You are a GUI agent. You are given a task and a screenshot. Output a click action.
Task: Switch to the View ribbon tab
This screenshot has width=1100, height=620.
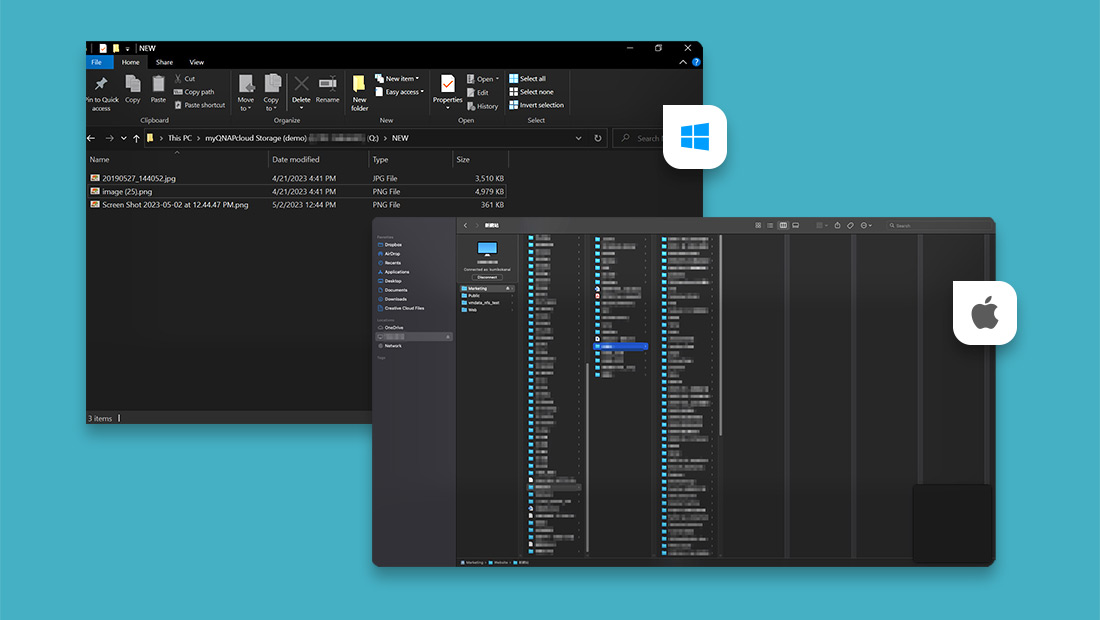pos(197,63)
